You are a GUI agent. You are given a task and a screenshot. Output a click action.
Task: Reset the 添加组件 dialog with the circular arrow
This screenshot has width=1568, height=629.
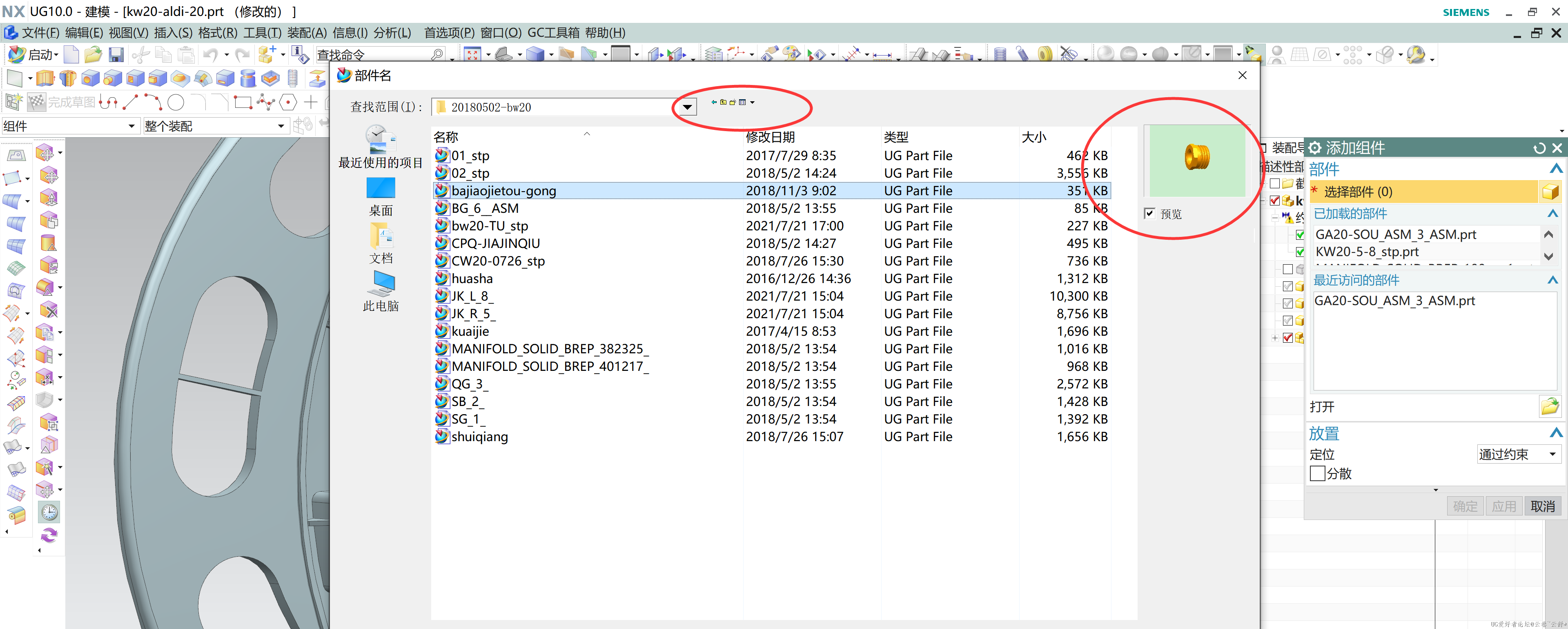click(x=1539, y=148)
